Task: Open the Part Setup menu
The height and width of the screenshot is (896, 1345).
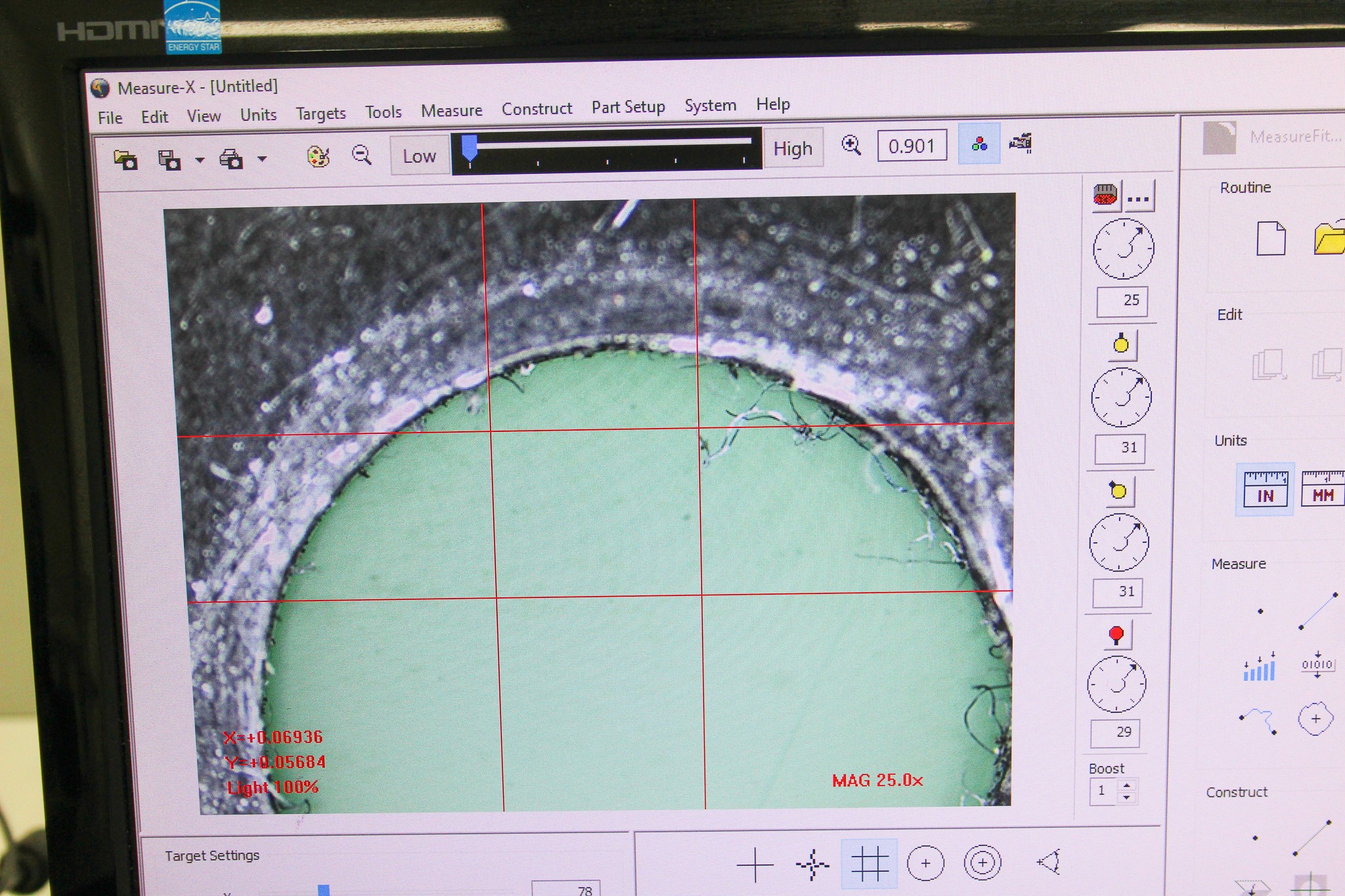Action: [x=627, y=106]
